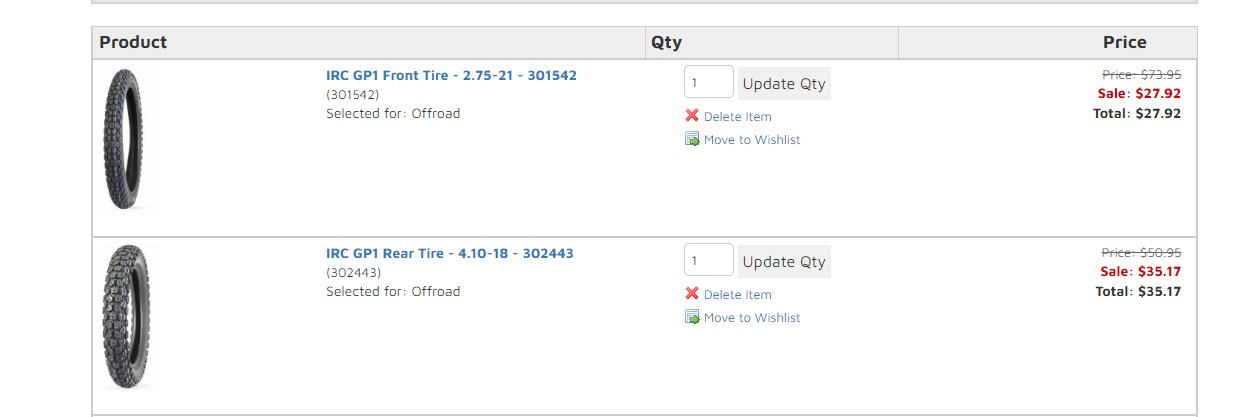1249x417 pixels.
Task: Click red X icon for front tire
Action: [x=692, y=116]
